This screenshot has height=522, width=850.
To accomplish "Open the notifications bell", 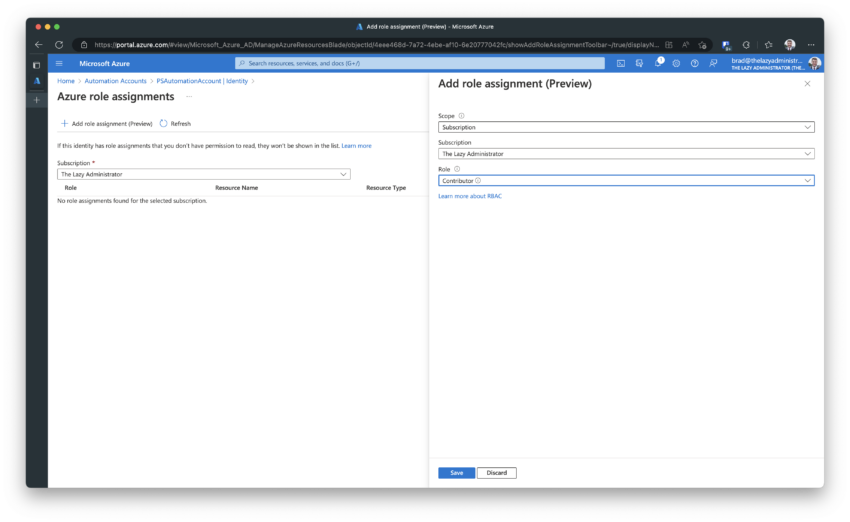I will 658,63.
